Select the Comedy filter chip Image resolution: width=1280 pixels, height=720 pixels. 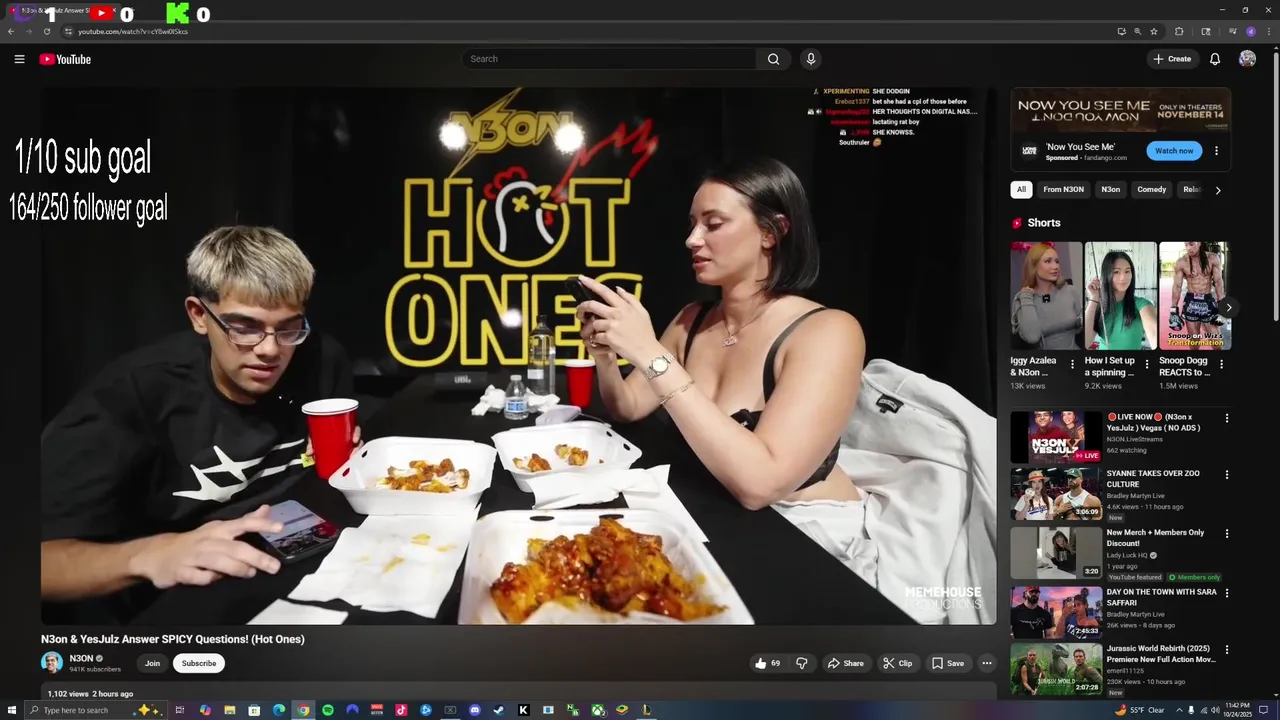pos(1152,189)
